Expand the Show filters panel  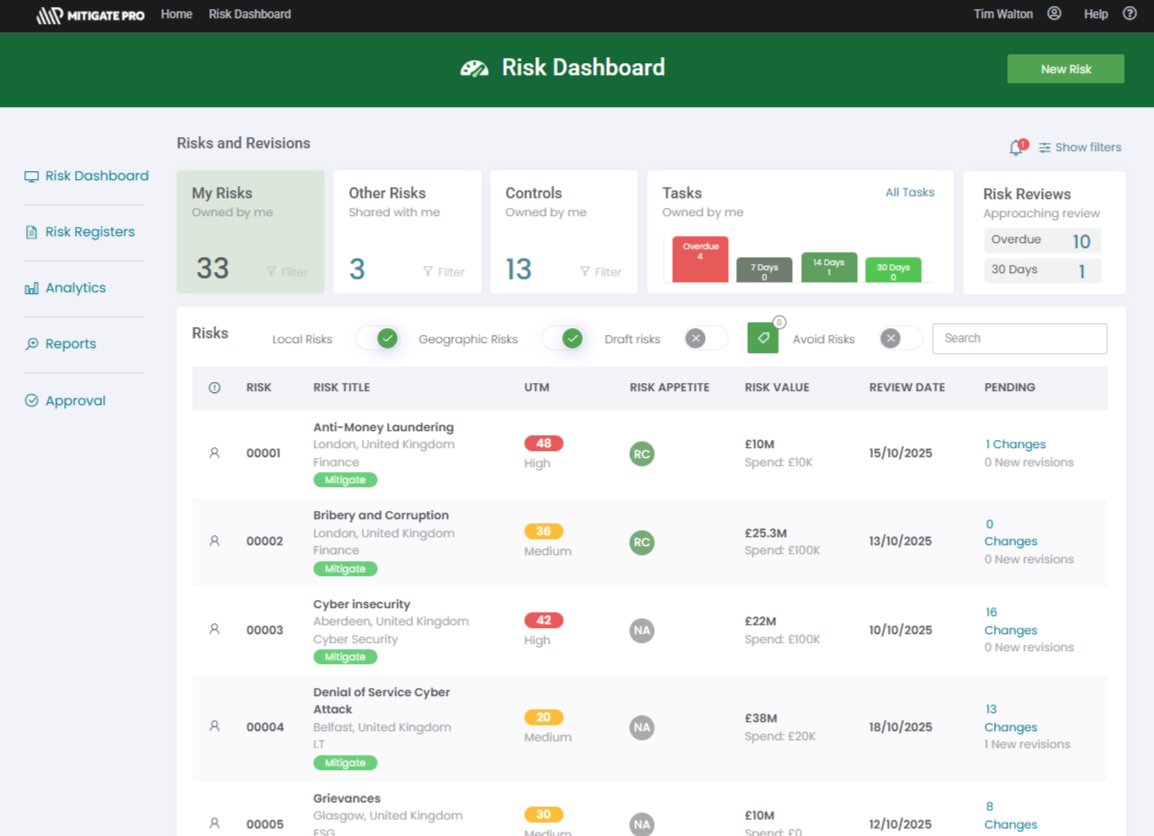click(x=1080, y=146)
